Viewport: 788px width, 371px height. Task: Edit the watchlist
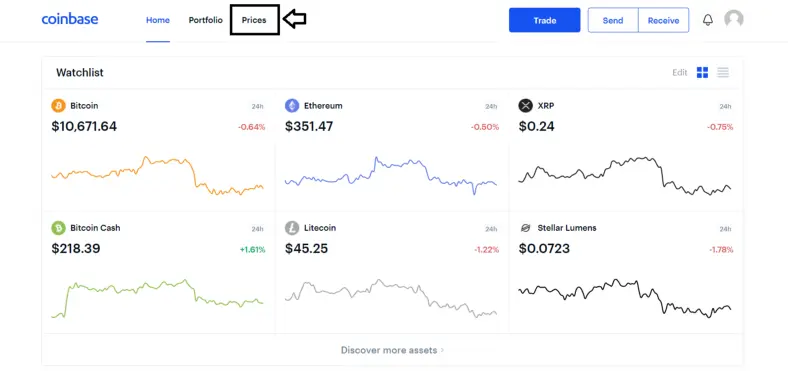click(x=679, y=72)
